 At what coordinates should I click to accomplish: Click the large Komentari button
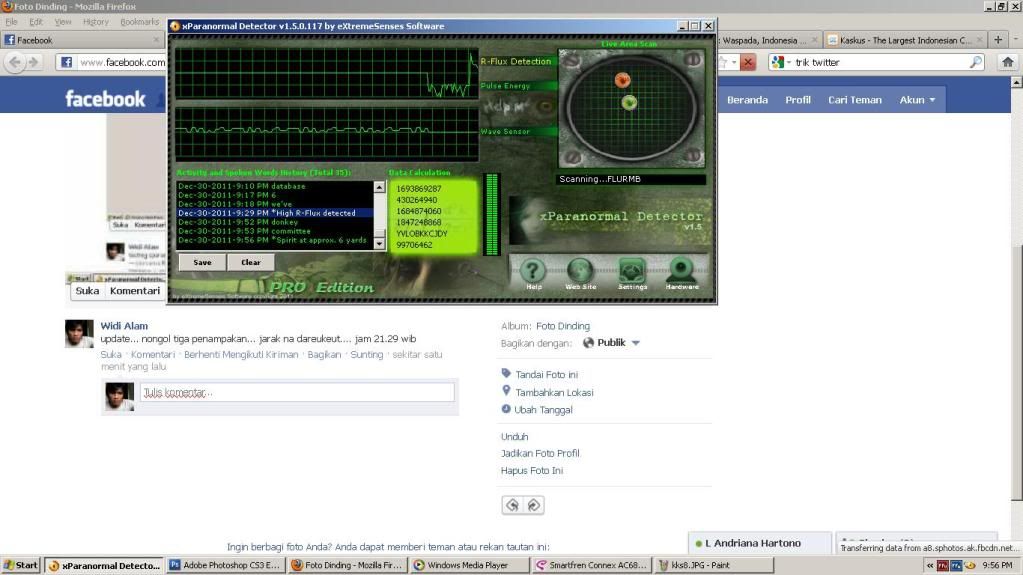point(134,291)
